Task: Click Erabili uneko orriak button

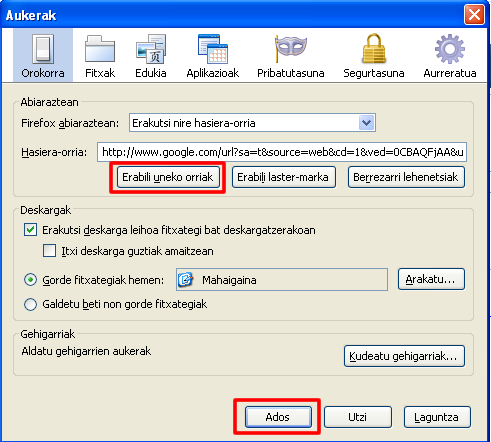Action: (x=168, y=177)
